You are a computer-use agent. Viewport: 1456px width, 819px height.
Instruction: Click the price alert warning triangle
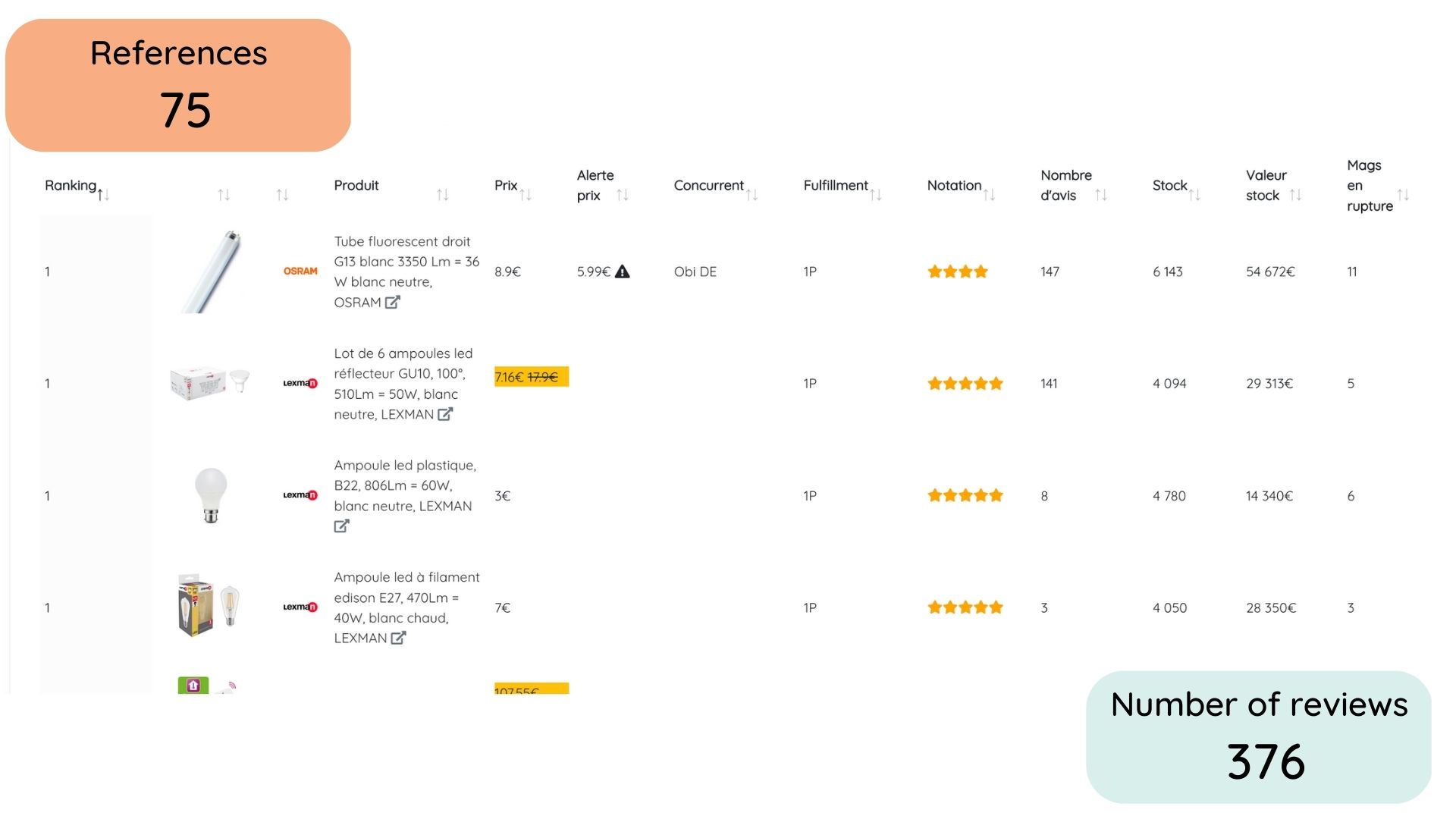(622, 271)
